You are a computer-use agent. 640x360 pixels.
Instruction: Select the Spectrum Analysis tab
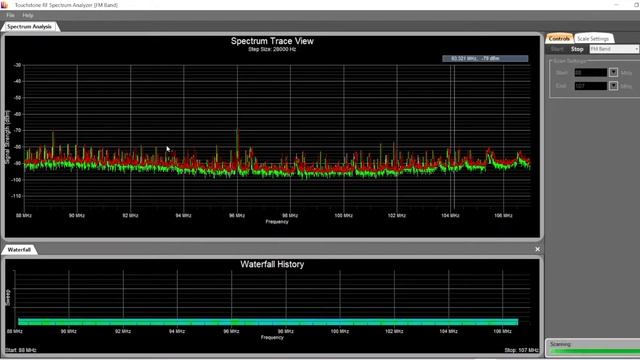(29, 27)
